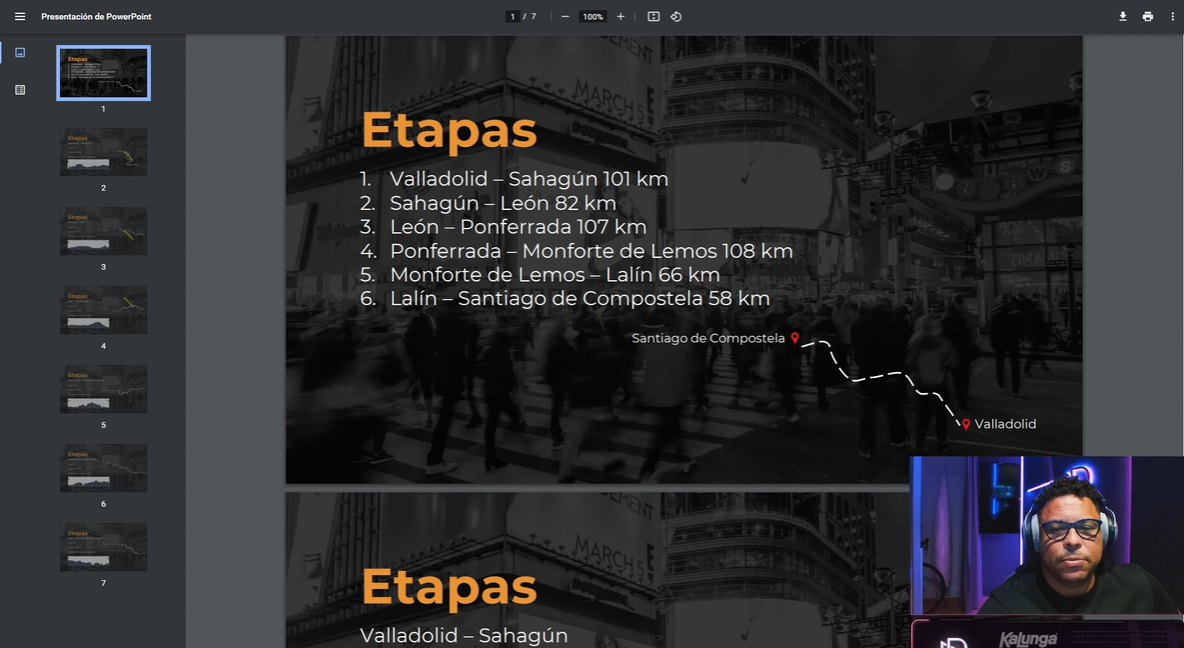Select page 1 thumbnail
The width and height of the screenshot is (1184, 648).
[x=103, y=73]
